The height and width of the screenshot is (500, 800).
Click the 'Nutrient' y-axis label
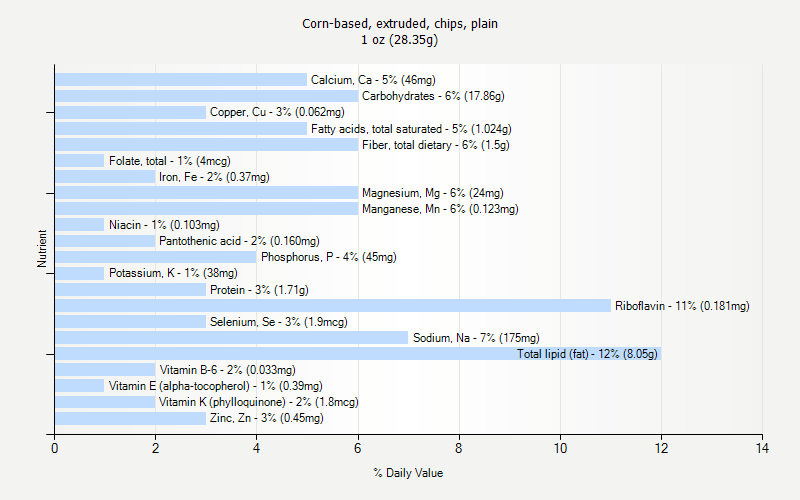click(x=43, y=249)
